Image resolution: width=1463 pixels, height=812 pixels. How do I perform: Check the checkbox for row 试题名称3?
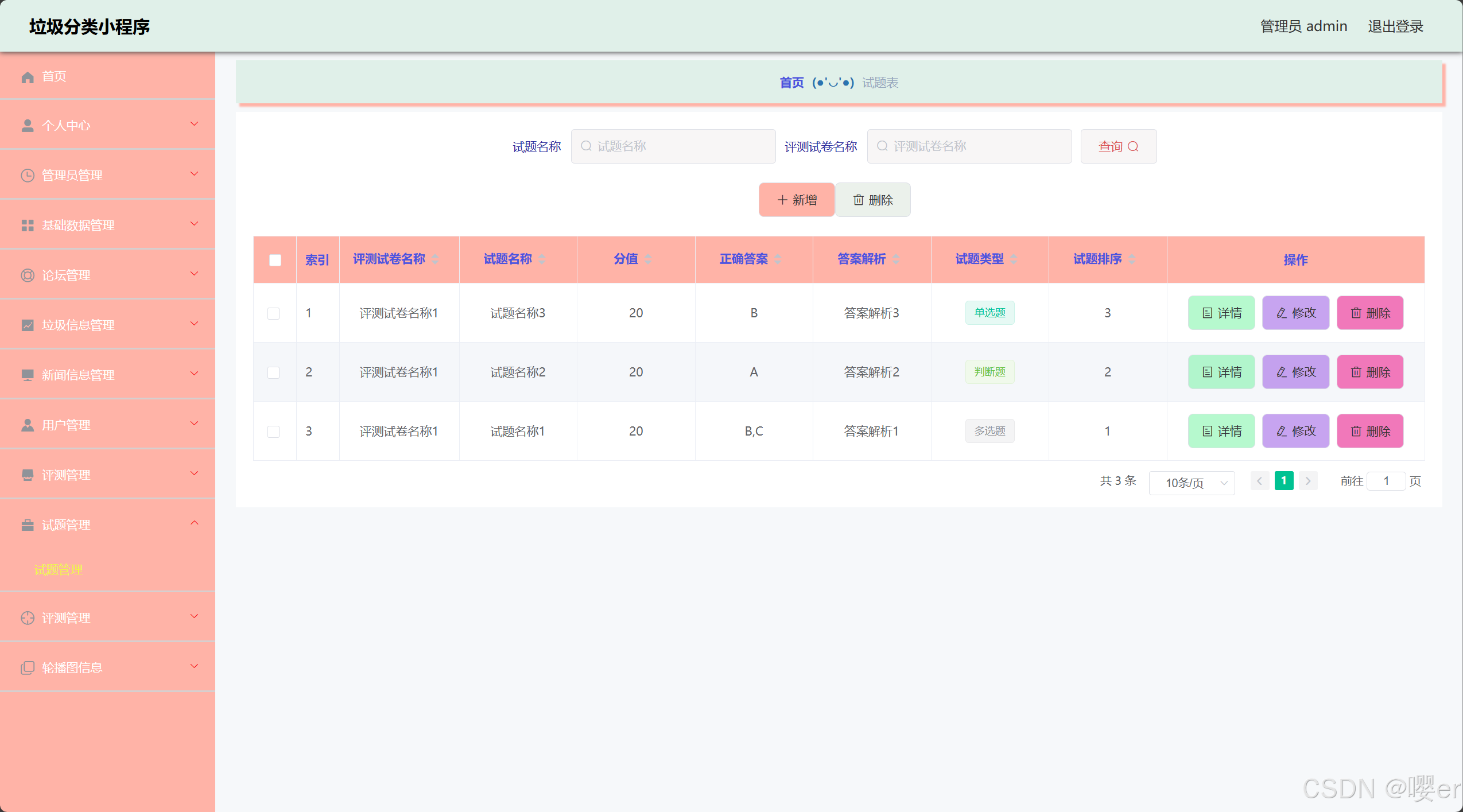[274, 313]
